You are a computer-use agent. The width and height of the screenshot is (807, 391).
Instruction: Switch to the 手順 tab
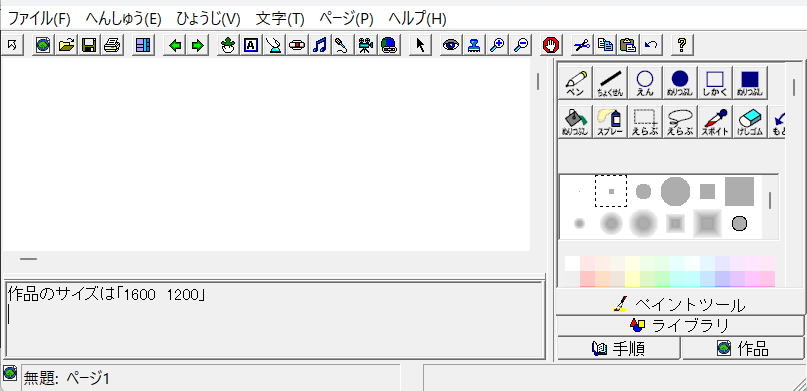(x=618, y=349)
